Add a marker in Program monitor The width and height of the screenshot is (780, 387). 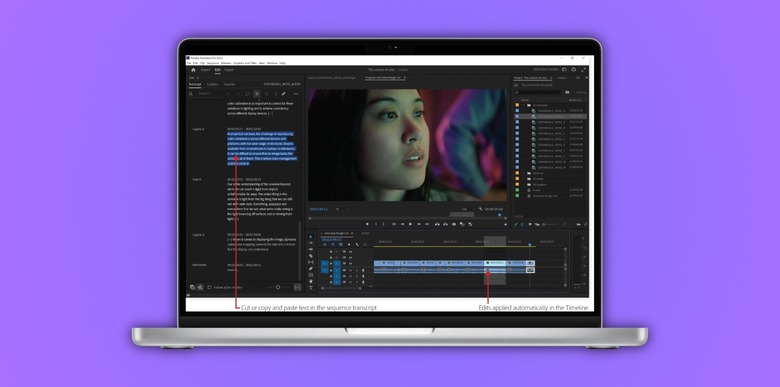coord(367,224)
